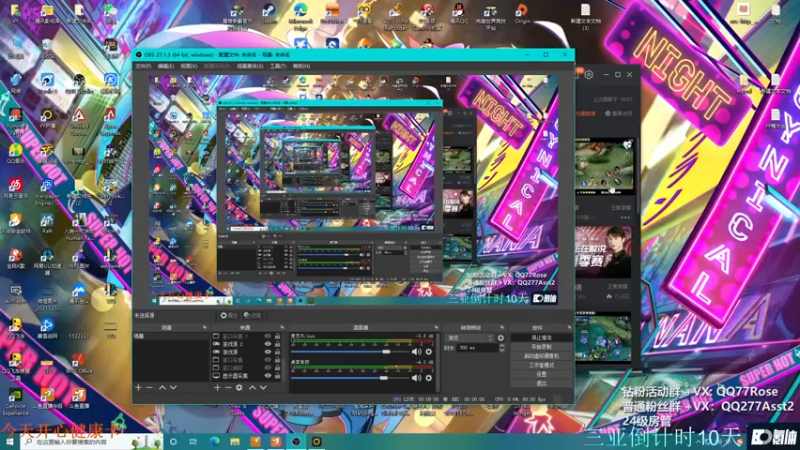Undock the 混音器 (Mixer) panel with its header icon
This screenshot has height=450, width=800.
(436, 328)
